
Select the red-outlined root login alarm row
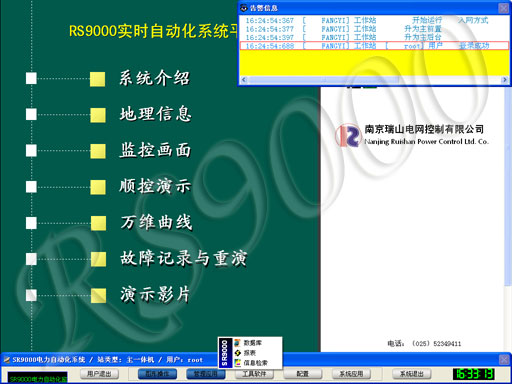pos(374,46)
